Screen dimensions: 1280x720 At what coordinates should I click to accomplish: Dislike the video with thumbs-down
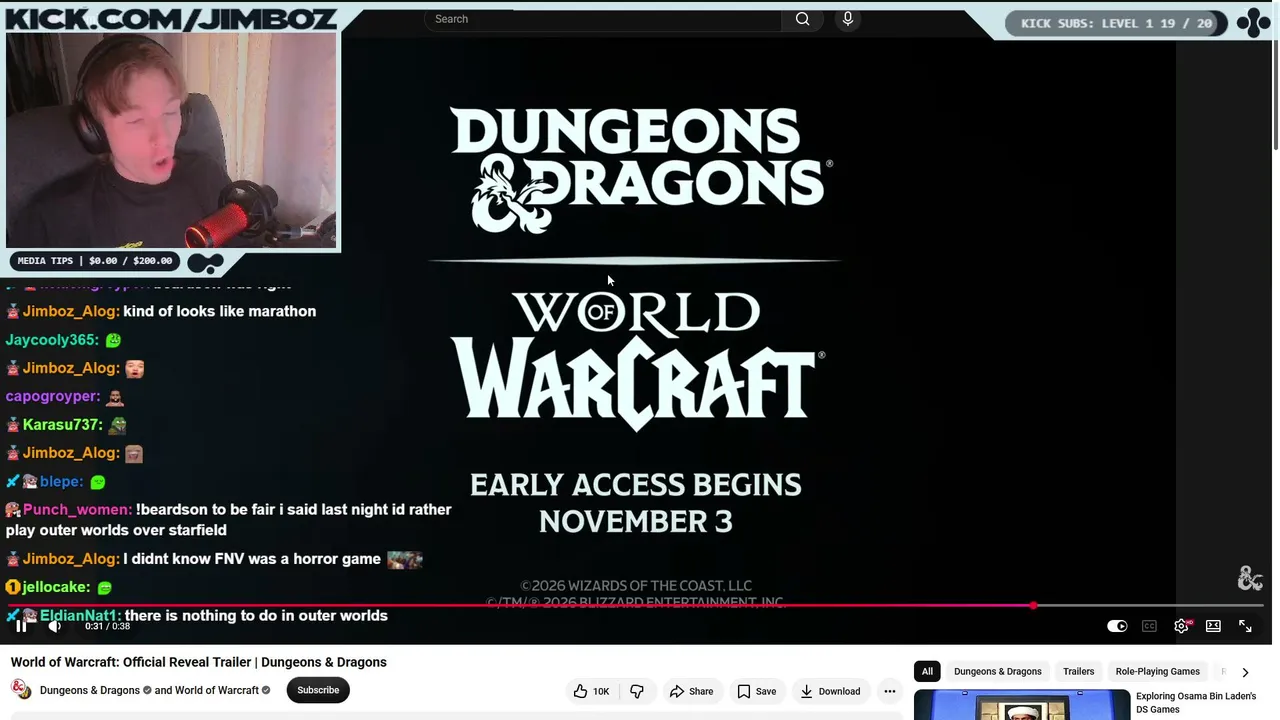click(637, 691)
